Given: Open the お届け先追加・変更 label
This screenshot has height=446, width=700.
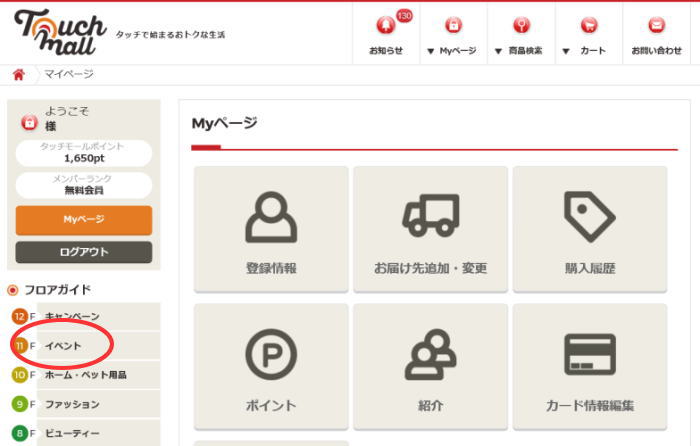Looking at the screenshot, I should click(430, 268).
